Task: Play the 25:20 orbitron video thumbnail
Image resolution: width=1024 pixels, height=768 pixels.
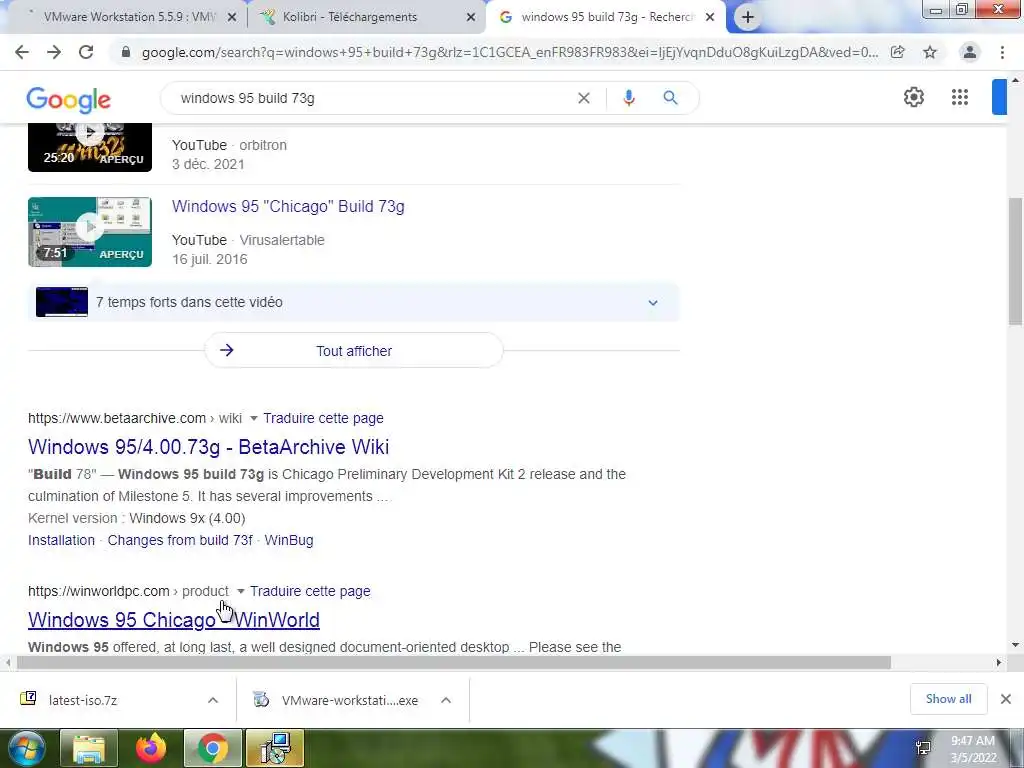Action: 90,147
